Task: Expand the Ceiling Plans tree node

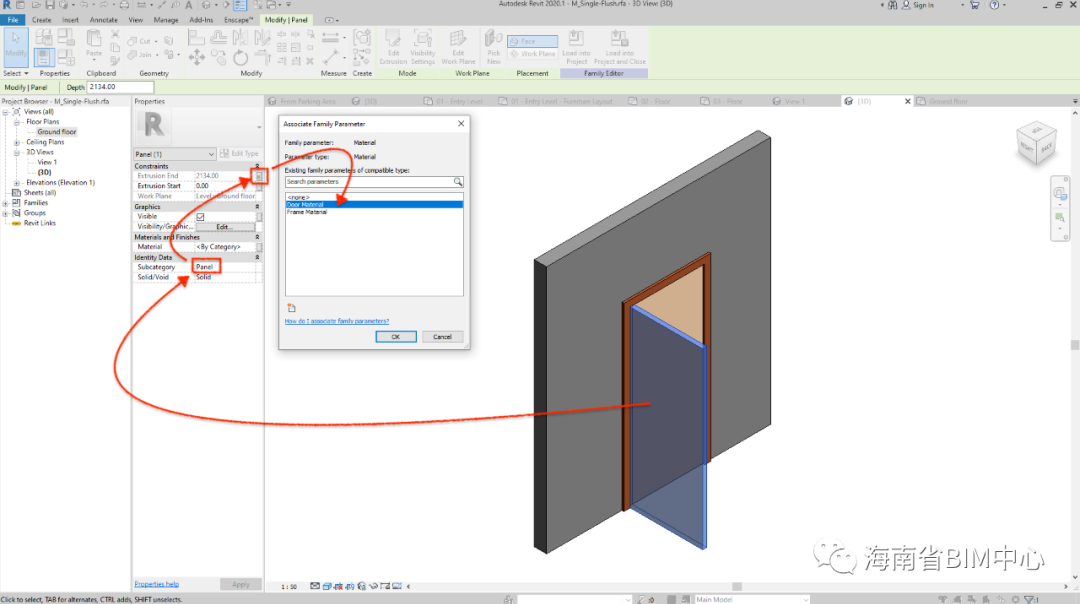Action: point(17,142)
